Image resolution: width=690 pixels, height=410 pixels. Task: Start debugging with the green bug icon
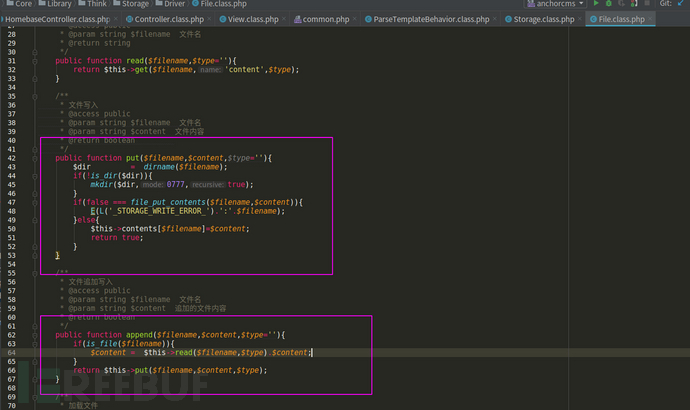point(609,3)
